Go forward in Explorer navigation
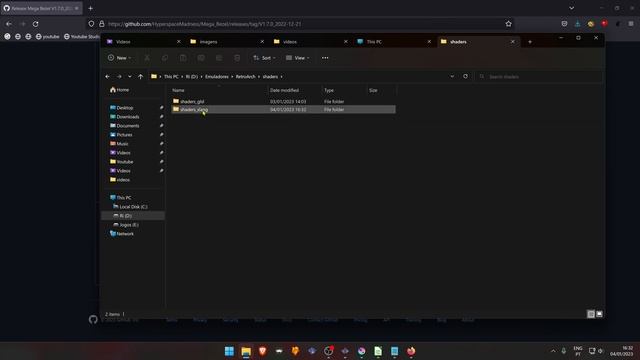This screenshot has width=640, height=360. pos(119,76)
